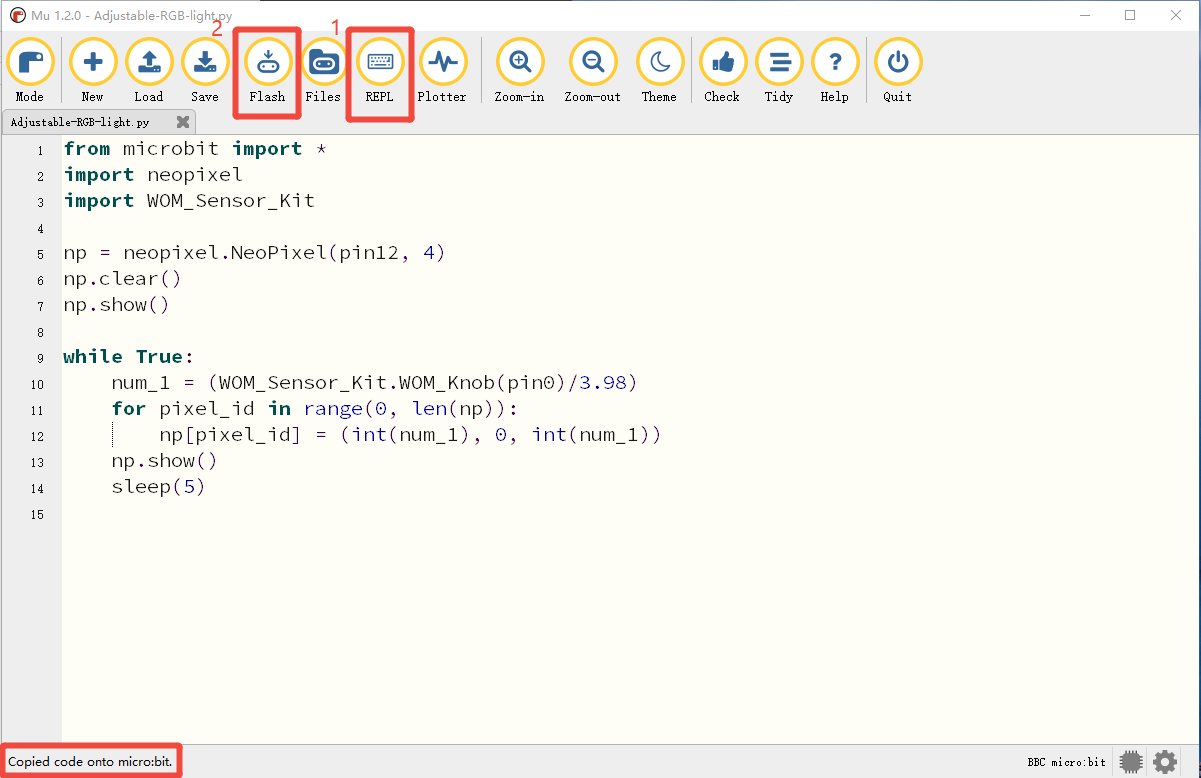This screenshot has width=1201, height=778.
Task: Click the 'BBC micro:bit' mode label
Action: [x=1067, y=762]
